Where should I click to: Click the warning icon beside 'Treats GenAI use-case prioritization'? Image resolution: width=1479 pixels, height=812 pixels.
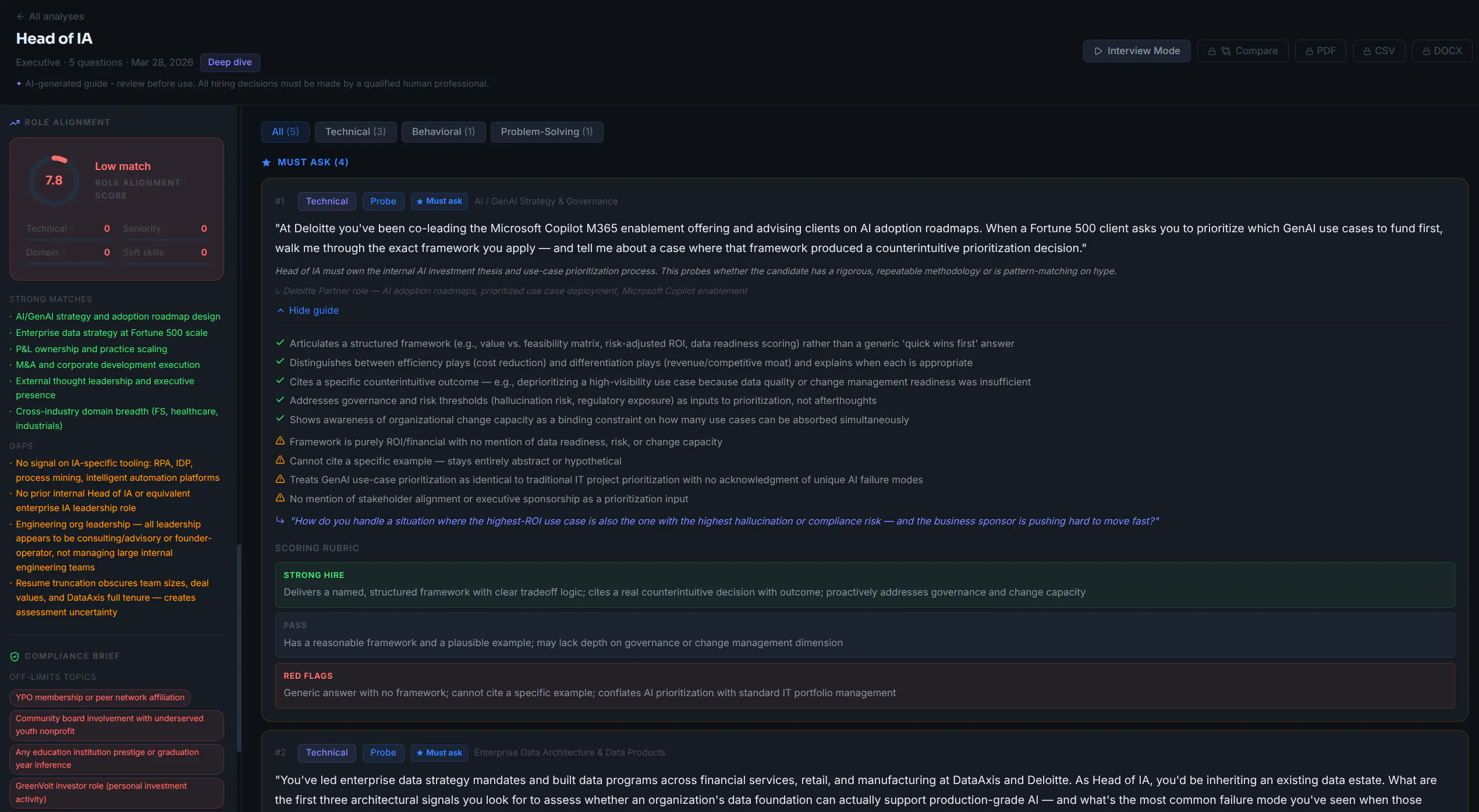pyautogui.click(x=280, y=478)
